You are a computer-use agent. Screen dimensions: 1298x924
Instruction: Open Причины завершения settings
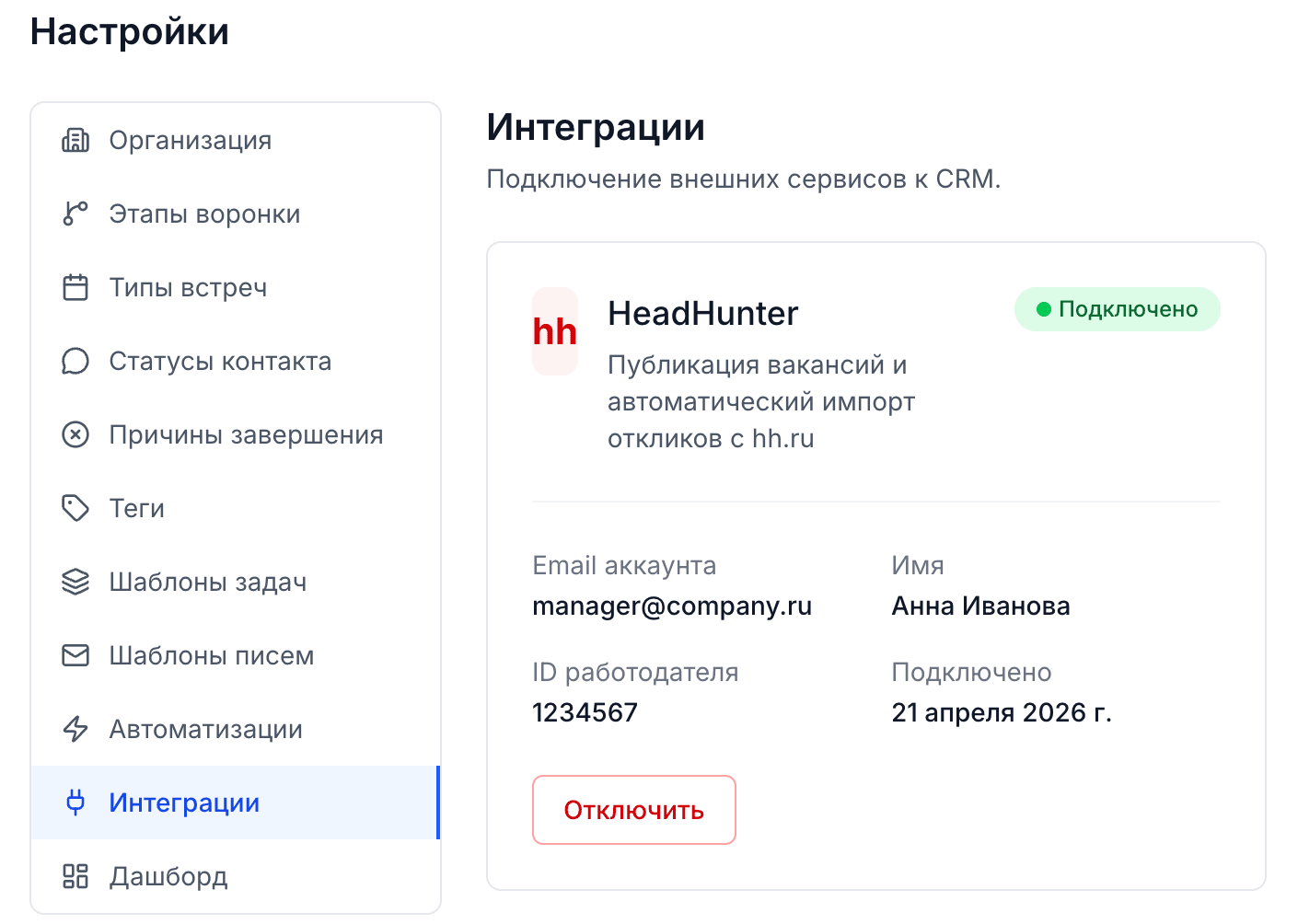[236, 434]
